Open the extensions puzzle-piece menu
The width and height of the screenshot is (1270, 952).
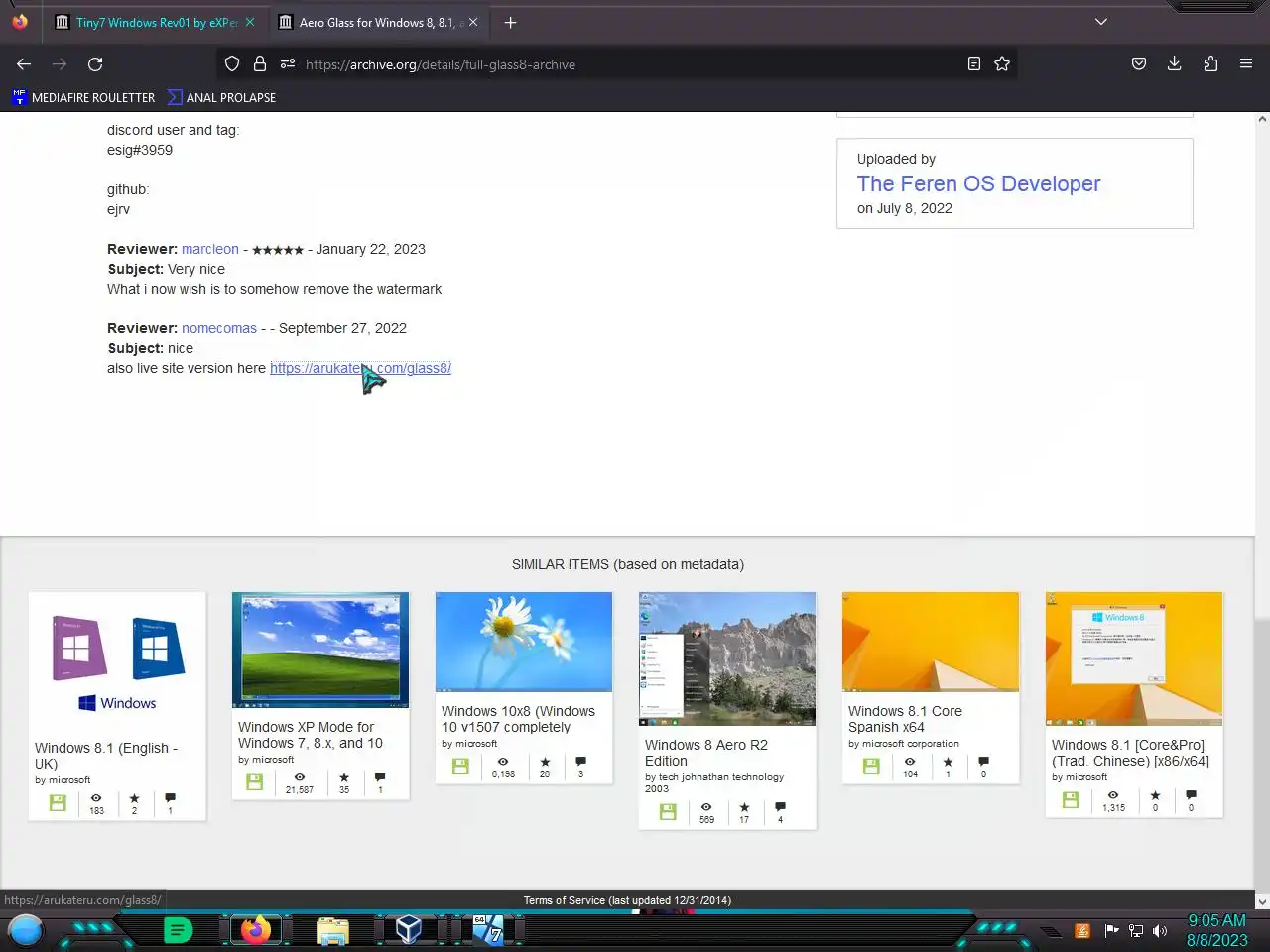(1210, 64)
